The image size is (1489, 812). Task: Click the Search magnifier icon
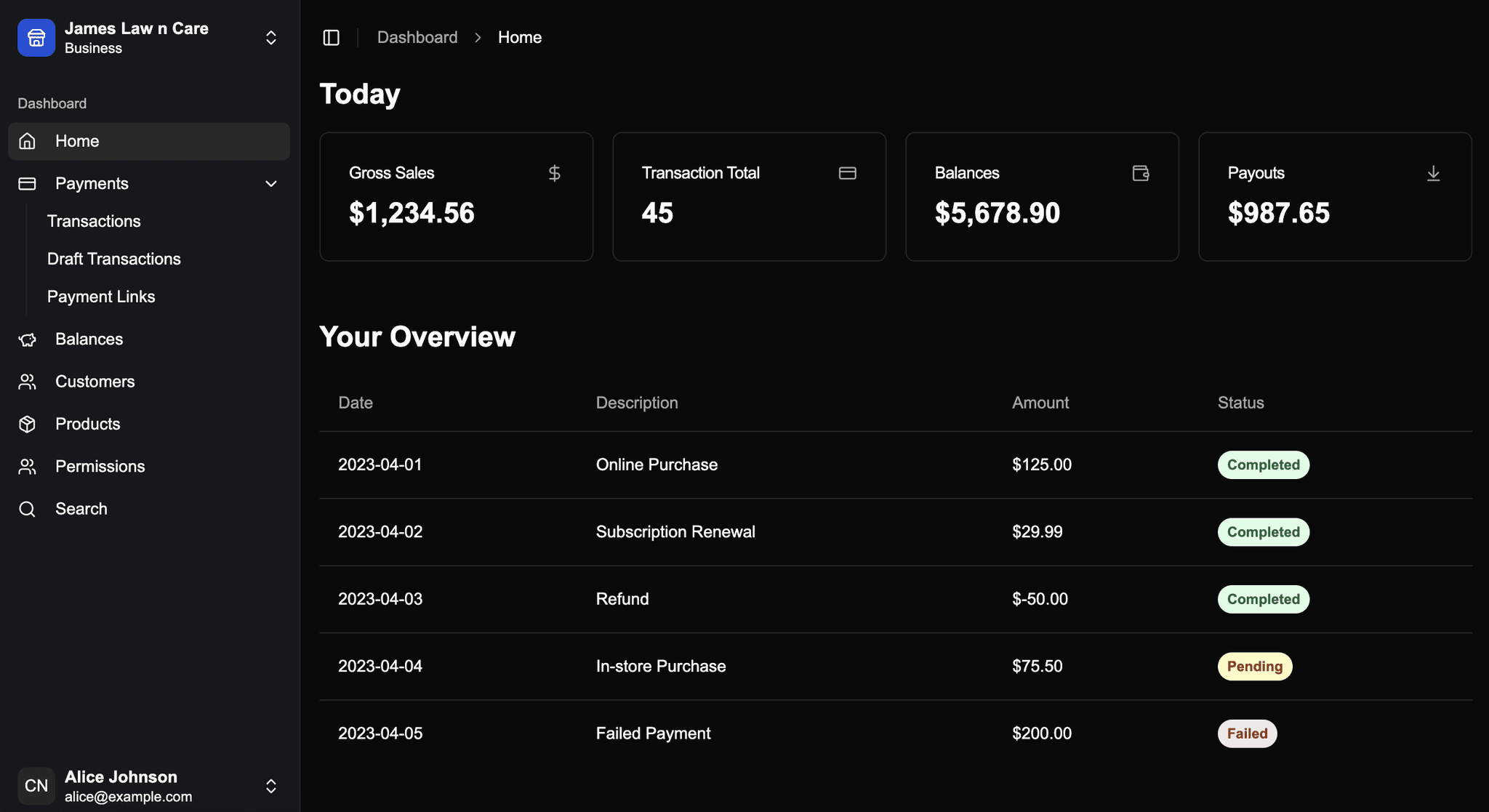click(27, 509)
